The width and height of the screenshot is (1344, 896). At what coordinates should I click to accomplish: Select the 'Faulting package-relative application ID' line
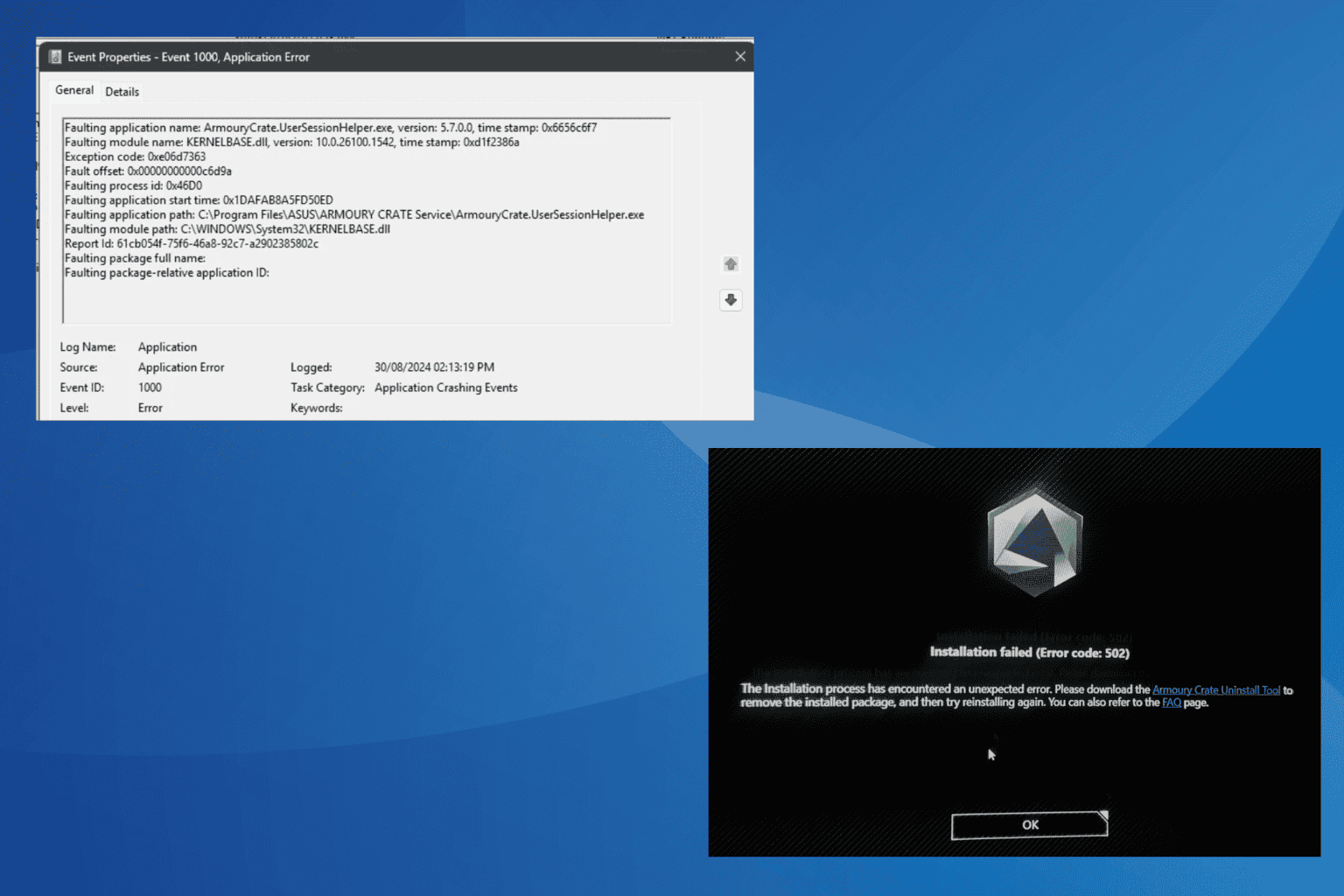[x=167, y=273]
